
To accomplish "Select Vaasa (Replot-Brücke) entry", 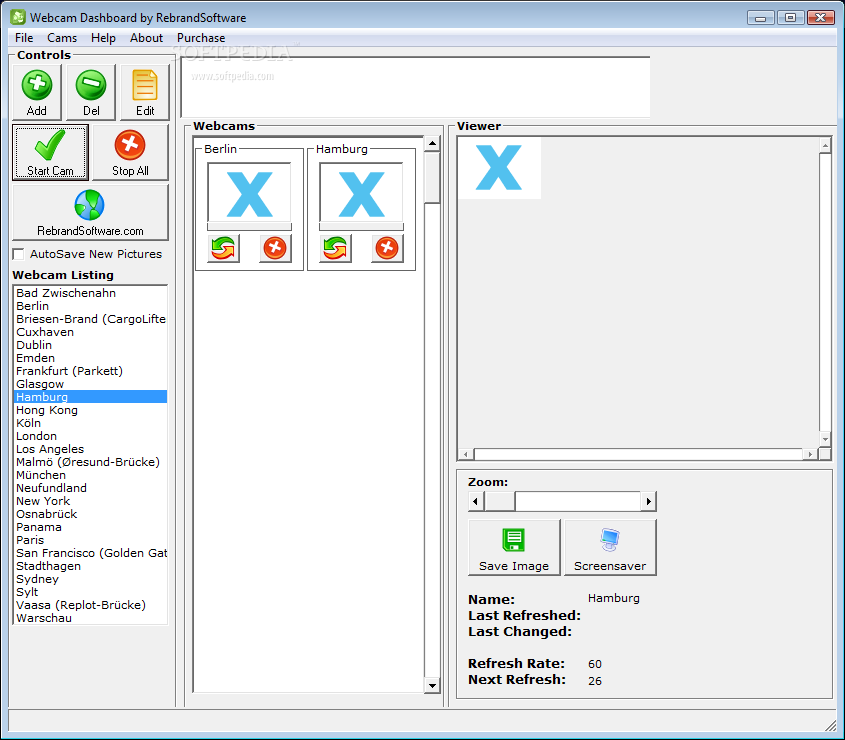I will pyautogui.click(x=90, y=605).
